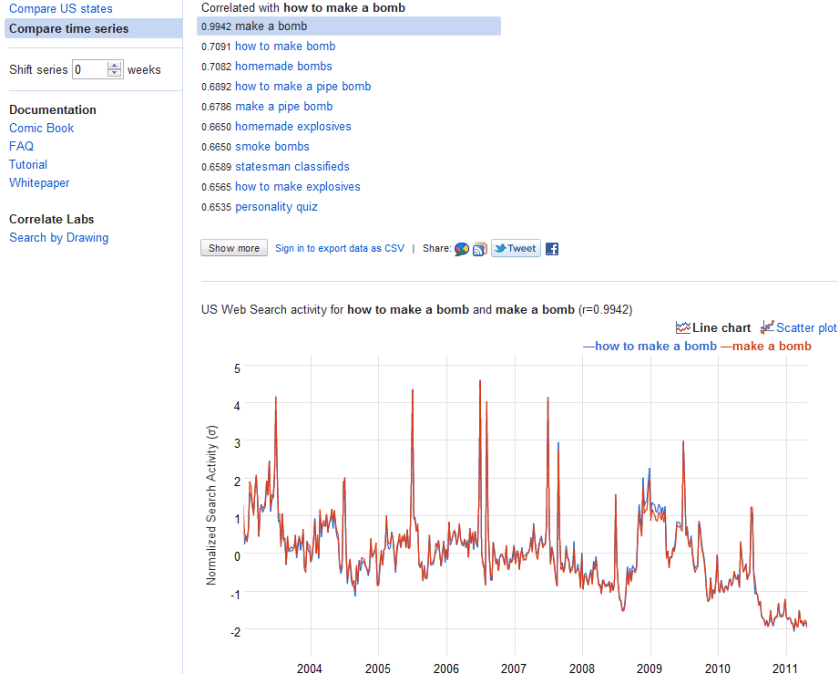Open the FAQ link

coord(21,146)
